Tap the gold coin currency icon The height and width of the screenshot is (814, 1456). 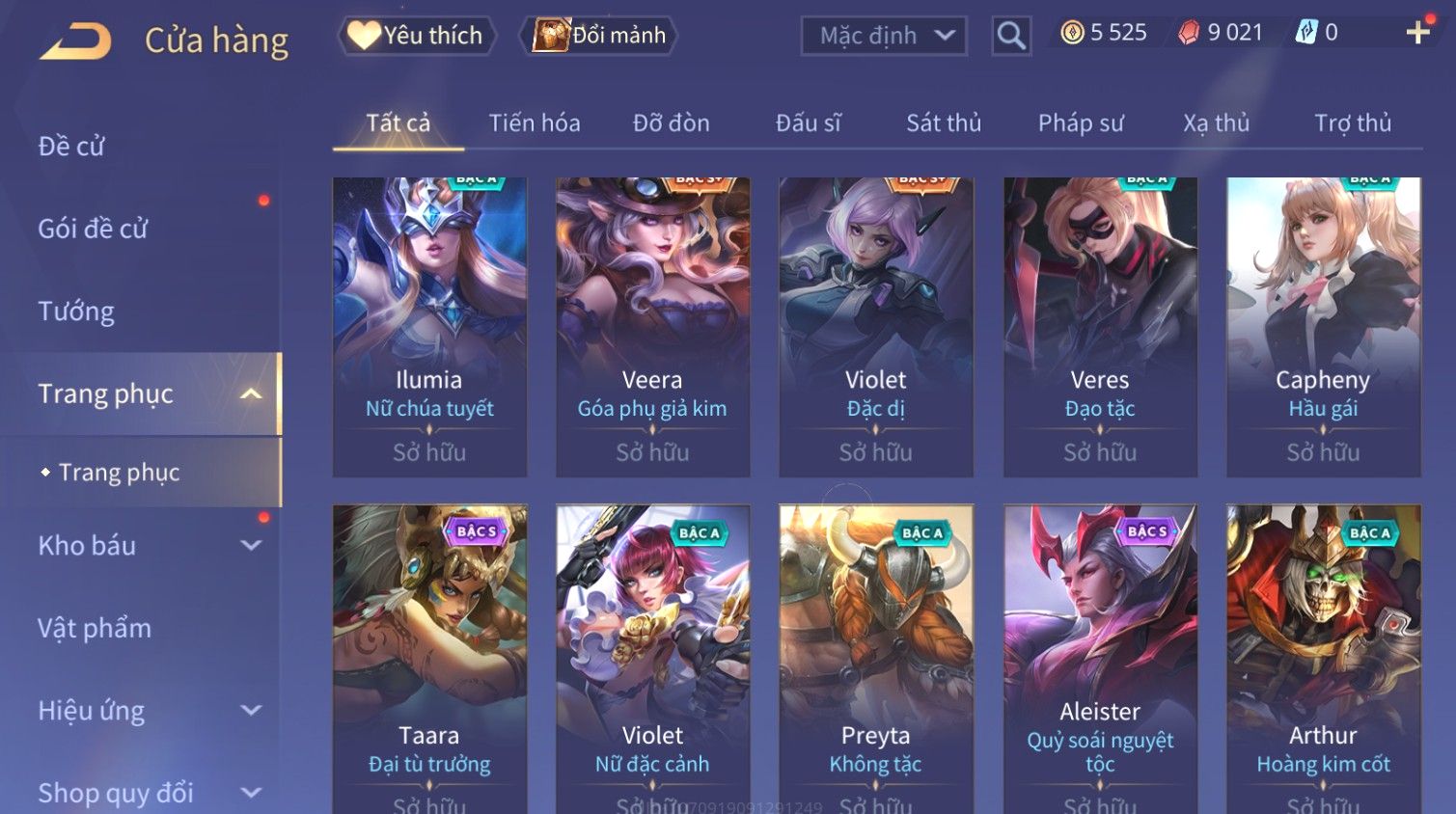pos(1072,33)
